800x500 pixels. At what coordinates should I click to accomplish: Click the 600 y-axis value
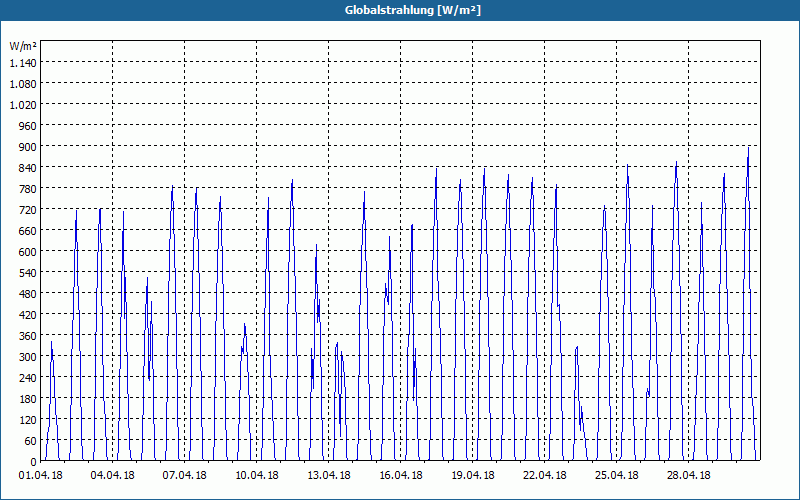[x=28, y=252]
